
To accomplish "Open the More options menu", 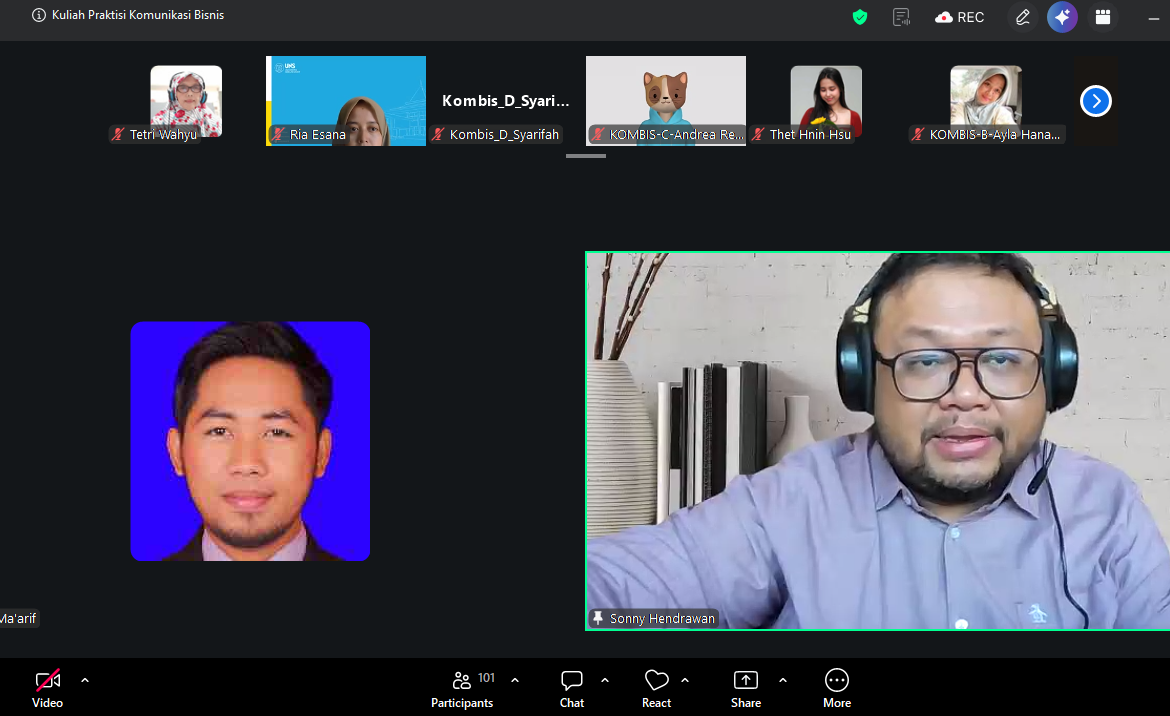I will coord(836,689).
